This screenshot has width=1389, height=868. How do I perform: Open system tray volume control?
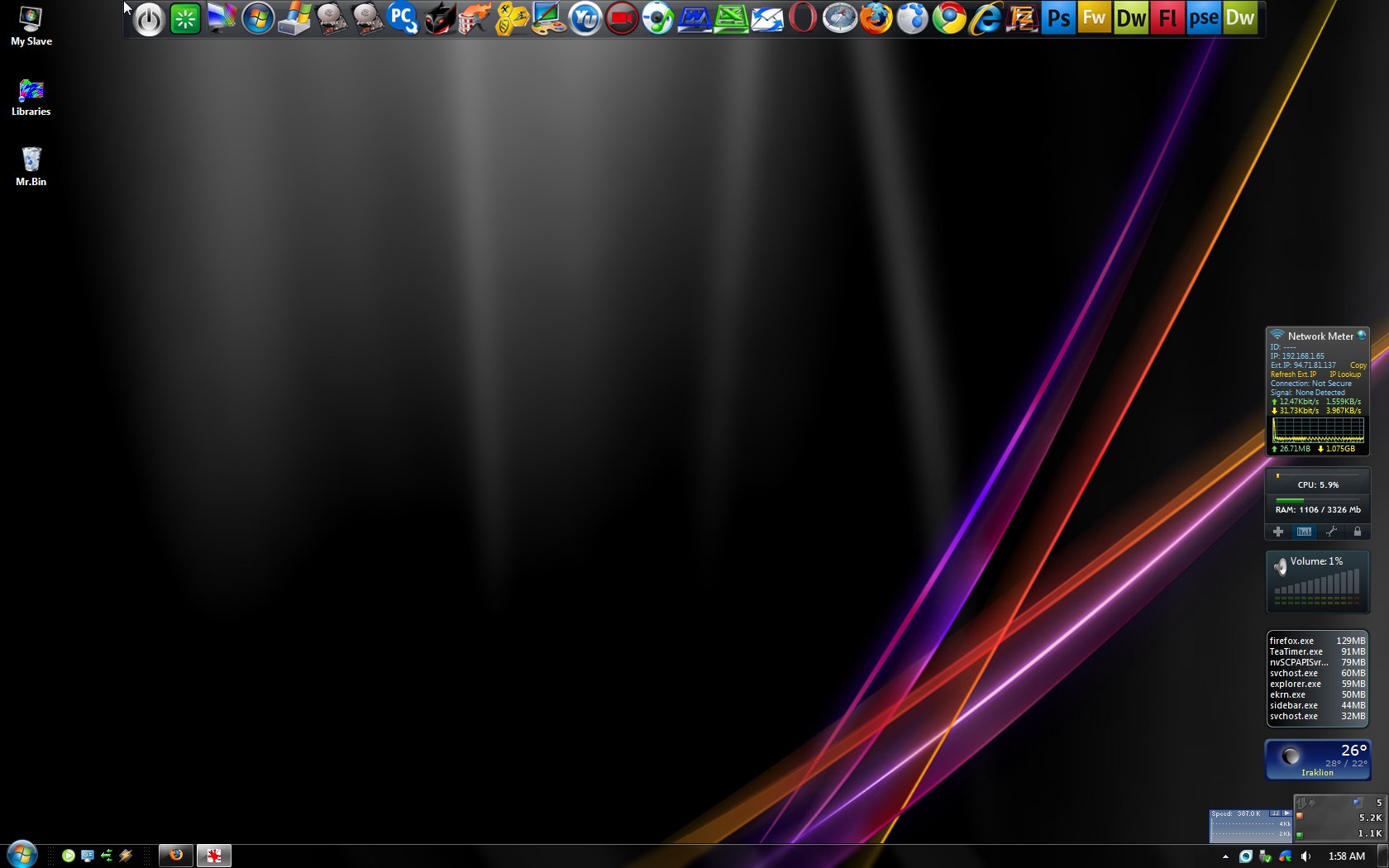[x=1305, y=856]
